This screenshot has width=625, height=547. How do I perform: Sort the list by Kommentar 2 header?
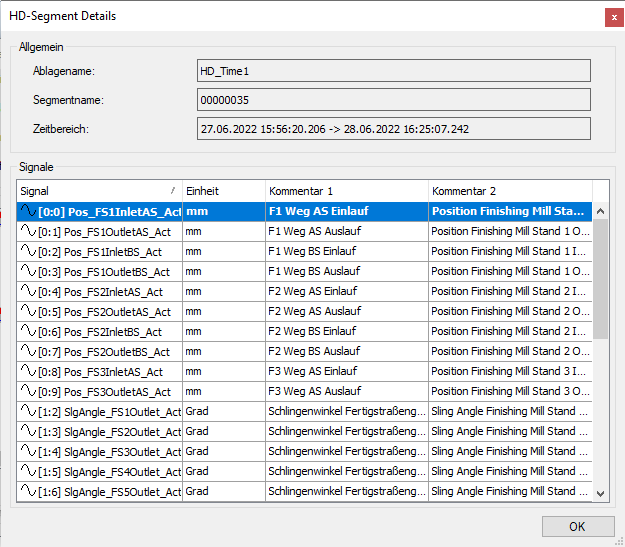510,190
